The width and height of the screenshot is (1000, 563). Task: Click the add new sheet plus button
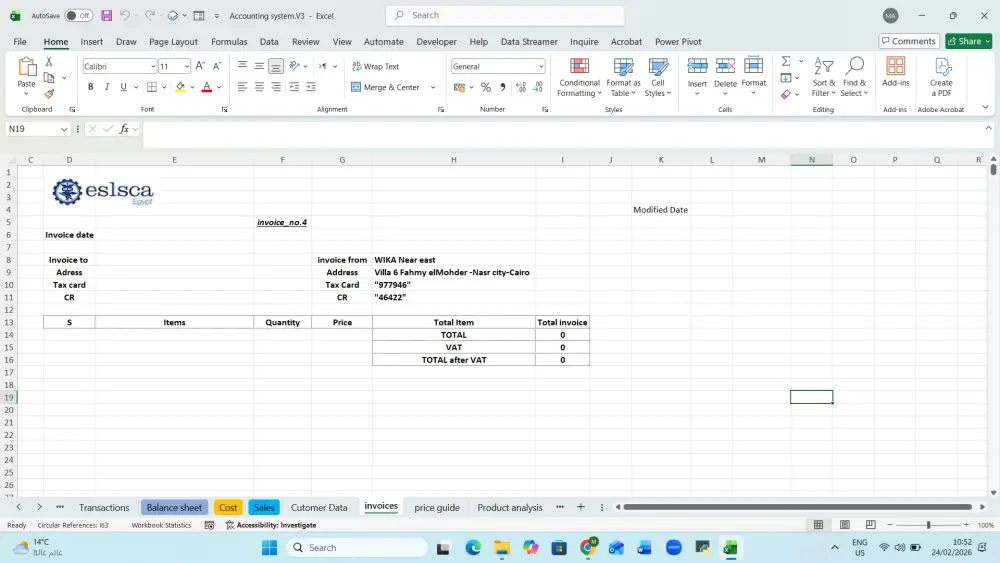580,507
